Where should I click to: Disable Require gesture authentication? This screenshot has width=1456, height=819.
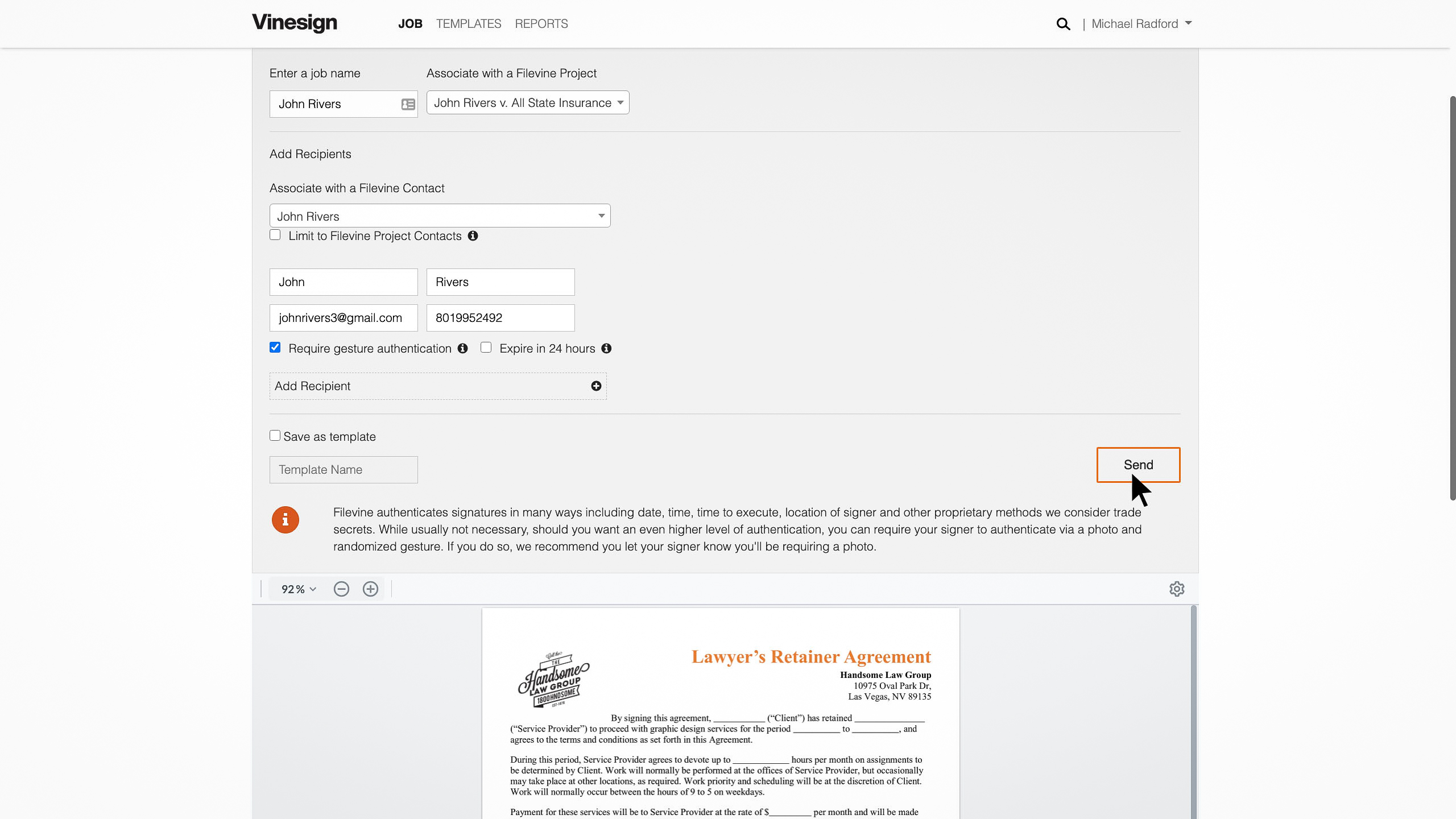(275, 347)
